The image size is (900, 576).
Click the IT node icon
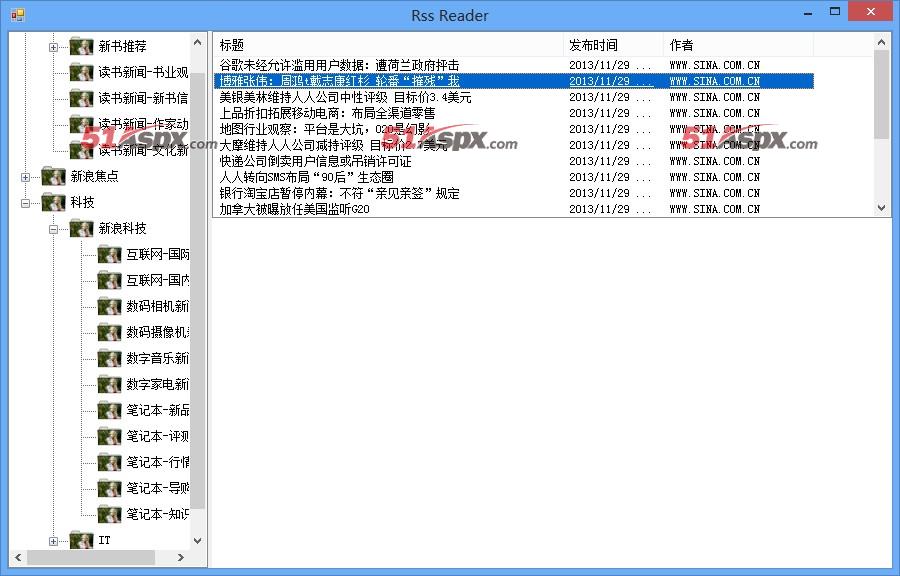coord(81,540)
